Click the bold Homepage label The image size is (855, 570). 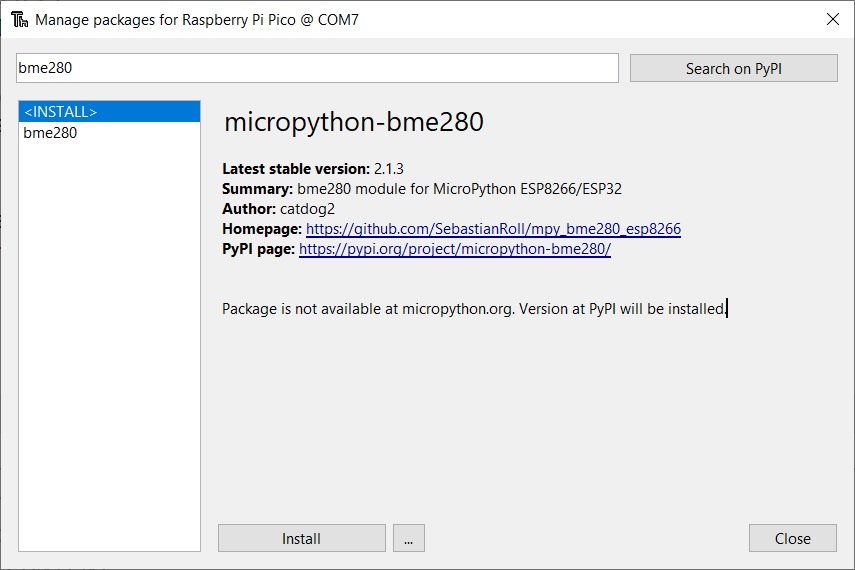[x=261, y=229]
